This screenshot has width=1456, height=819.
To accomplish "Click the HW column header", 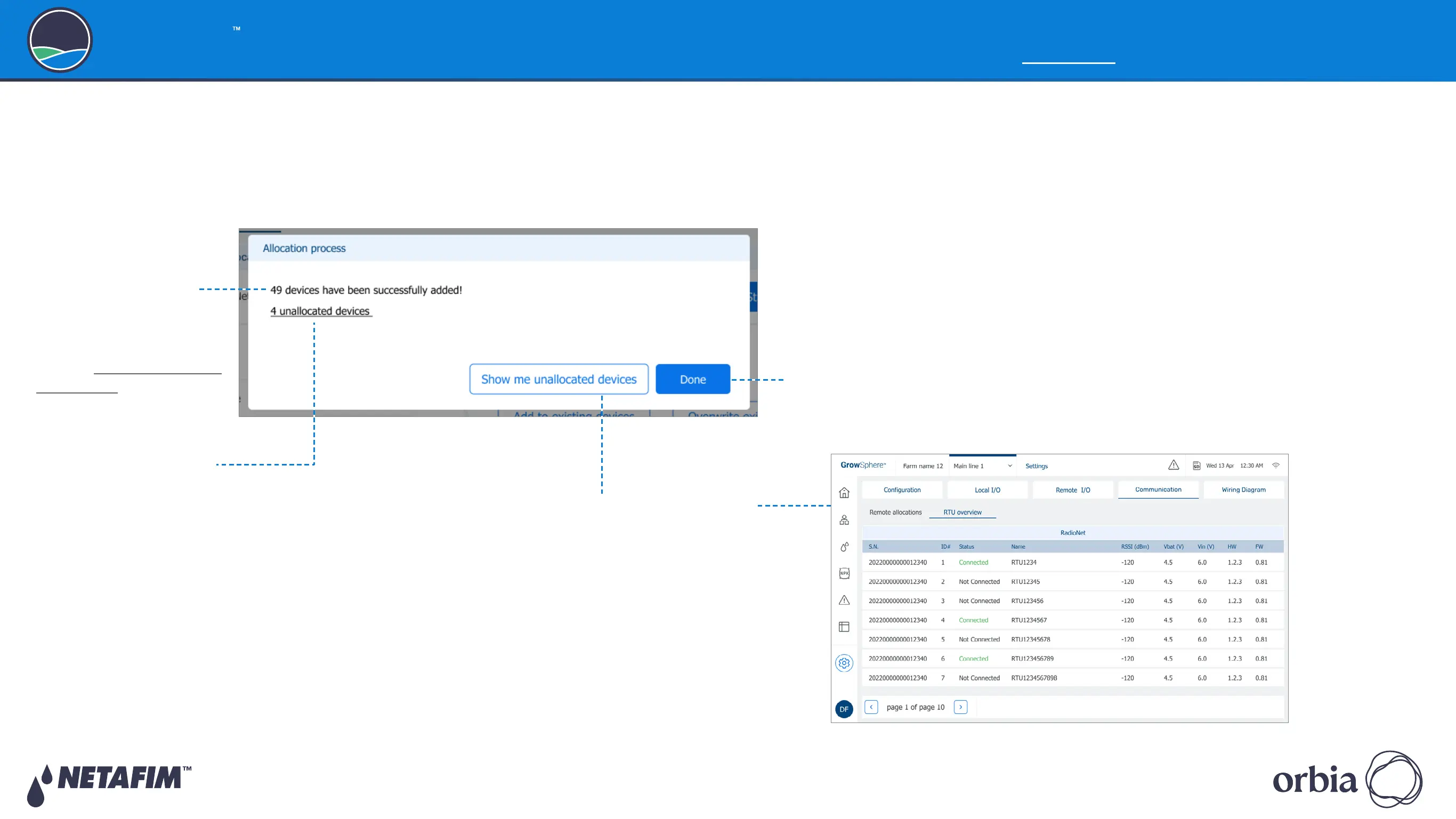I will coord(1232,547).
